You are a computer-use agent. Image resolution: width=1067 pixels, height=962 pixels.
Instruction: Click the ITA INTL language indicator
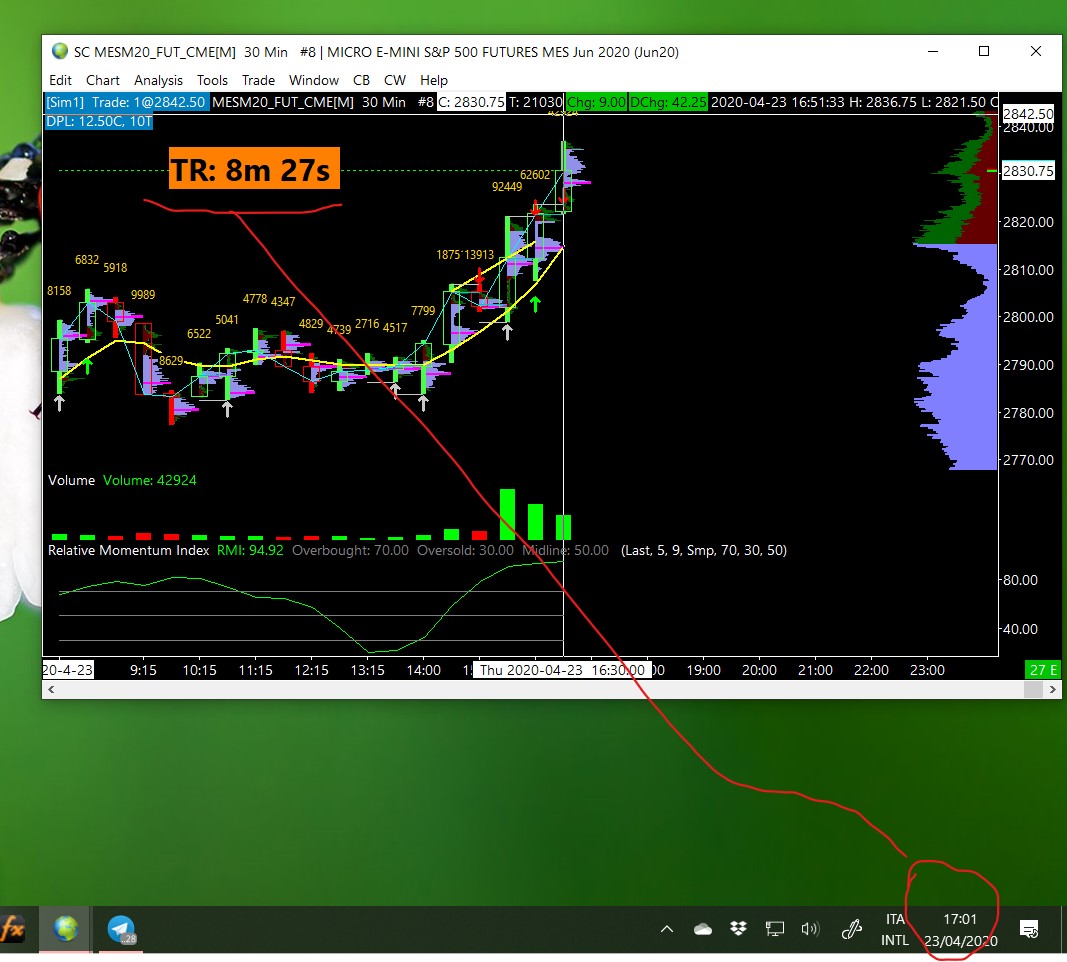tap(895, 929)
